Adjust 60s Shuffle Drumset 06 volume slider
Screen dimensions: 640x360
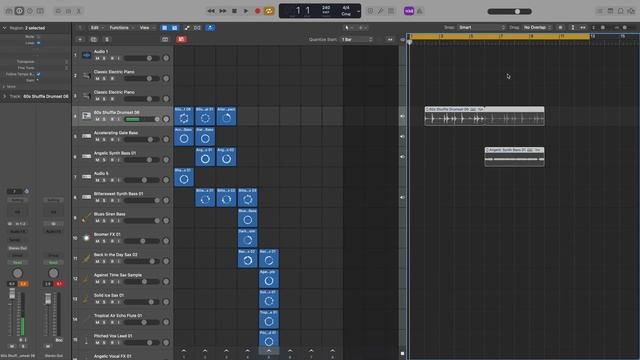tap(142, 119)
